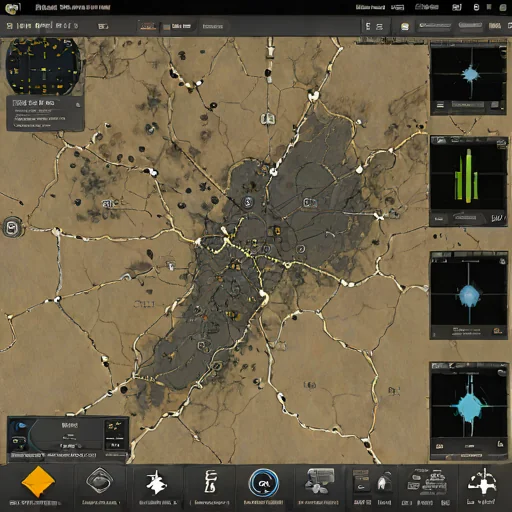The width and height of the screenshot is (512, 512).
Task: Open the right panel with green bars
Action: click(x=469, y=181)
